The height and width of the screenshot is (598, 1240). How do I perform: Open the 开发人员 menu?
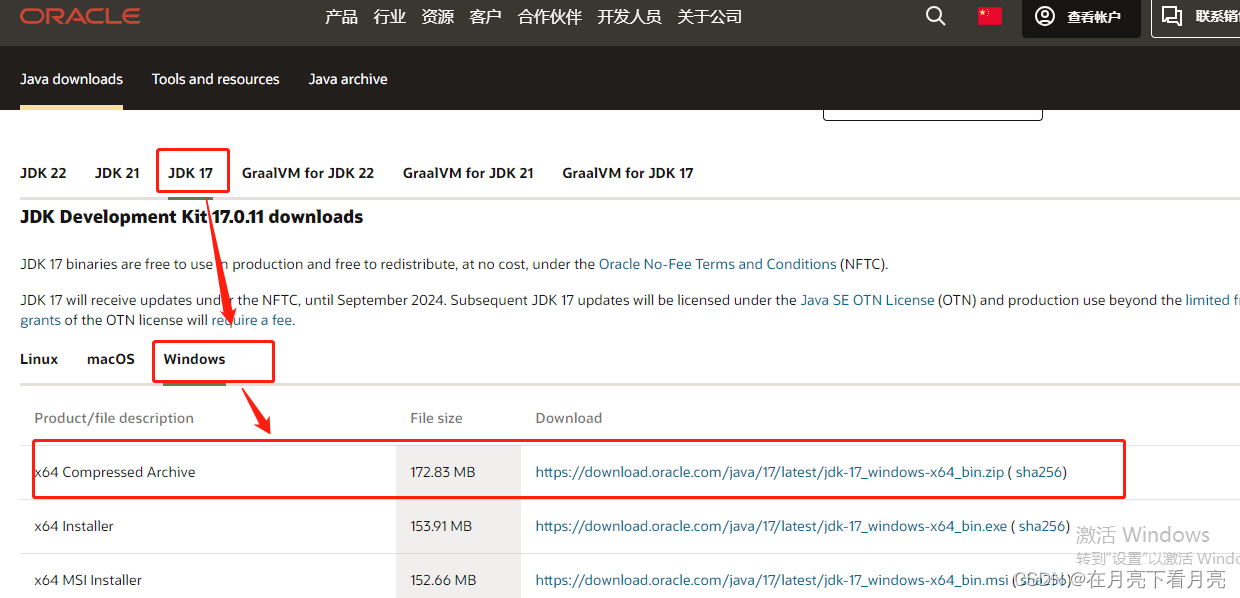pyautogui.click(x=629, y=17)
